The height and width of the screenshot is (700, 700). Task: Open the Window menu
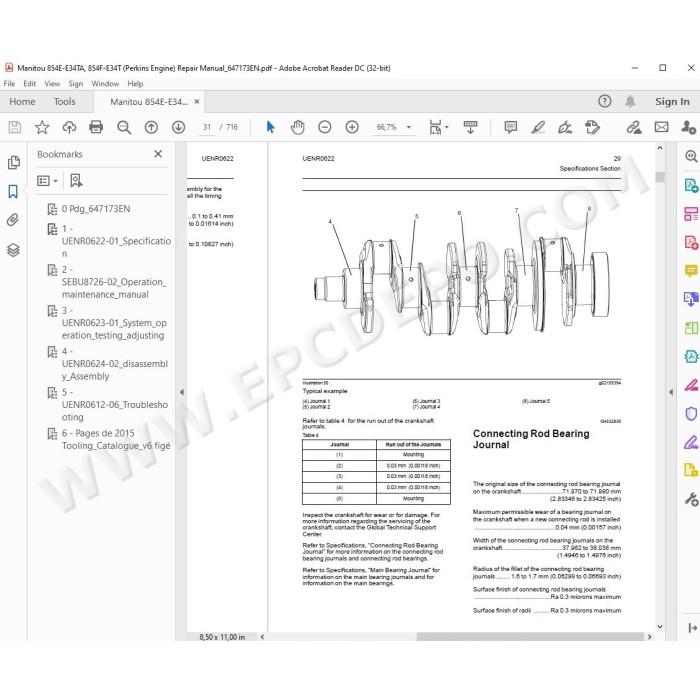pos(105,83)
